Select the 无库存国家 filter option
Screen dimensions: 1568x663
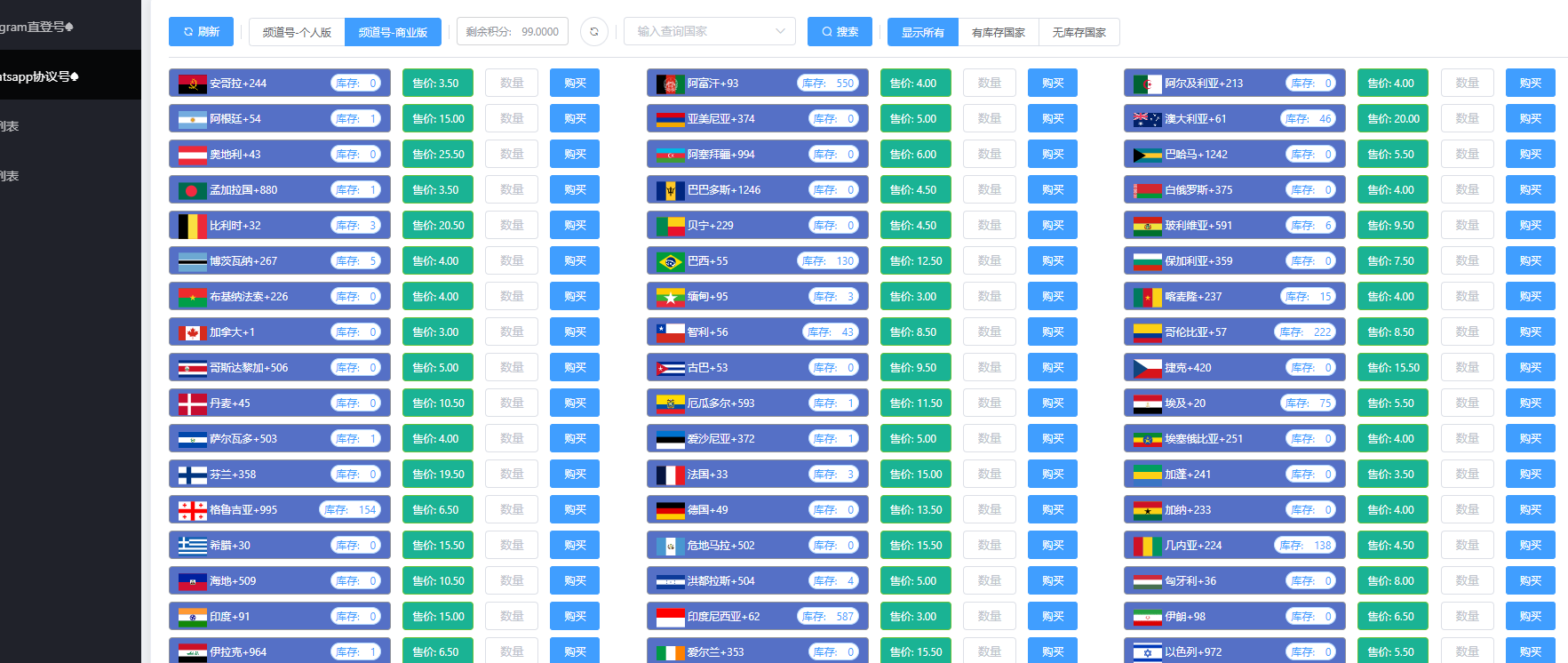pos(1078,32)
